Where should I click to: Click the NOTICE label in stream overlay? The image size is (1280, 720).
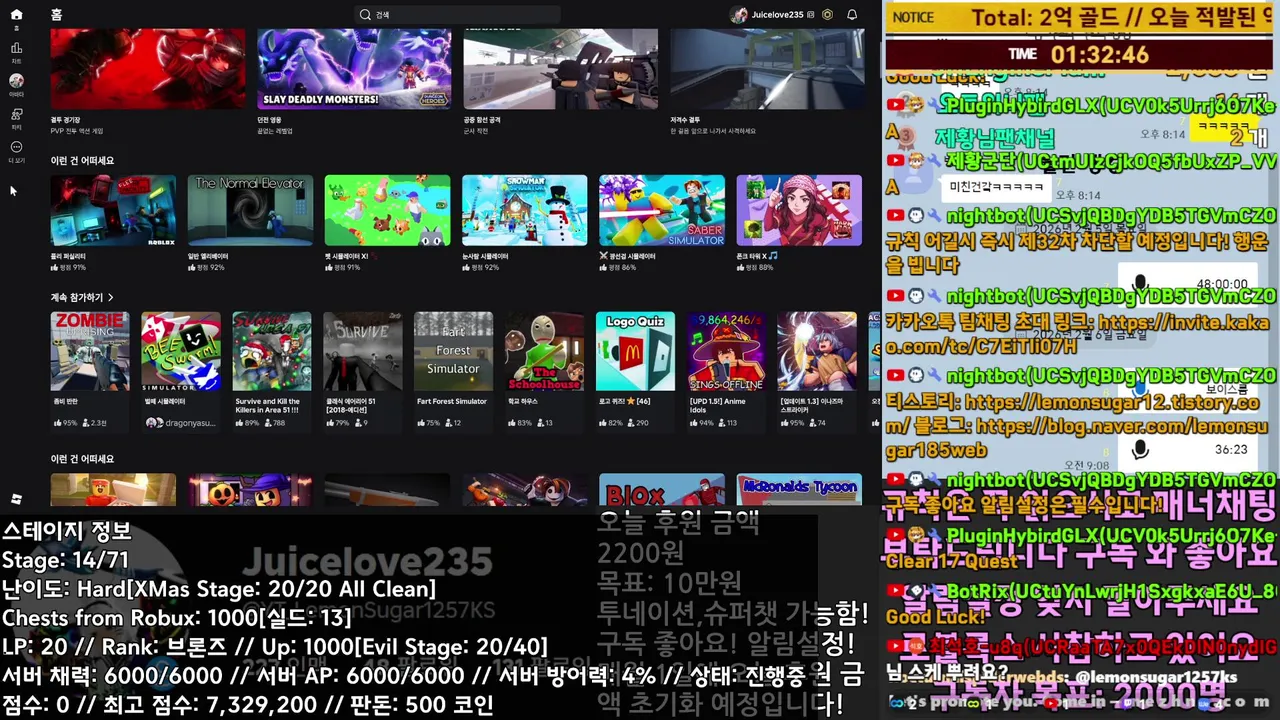913,17
